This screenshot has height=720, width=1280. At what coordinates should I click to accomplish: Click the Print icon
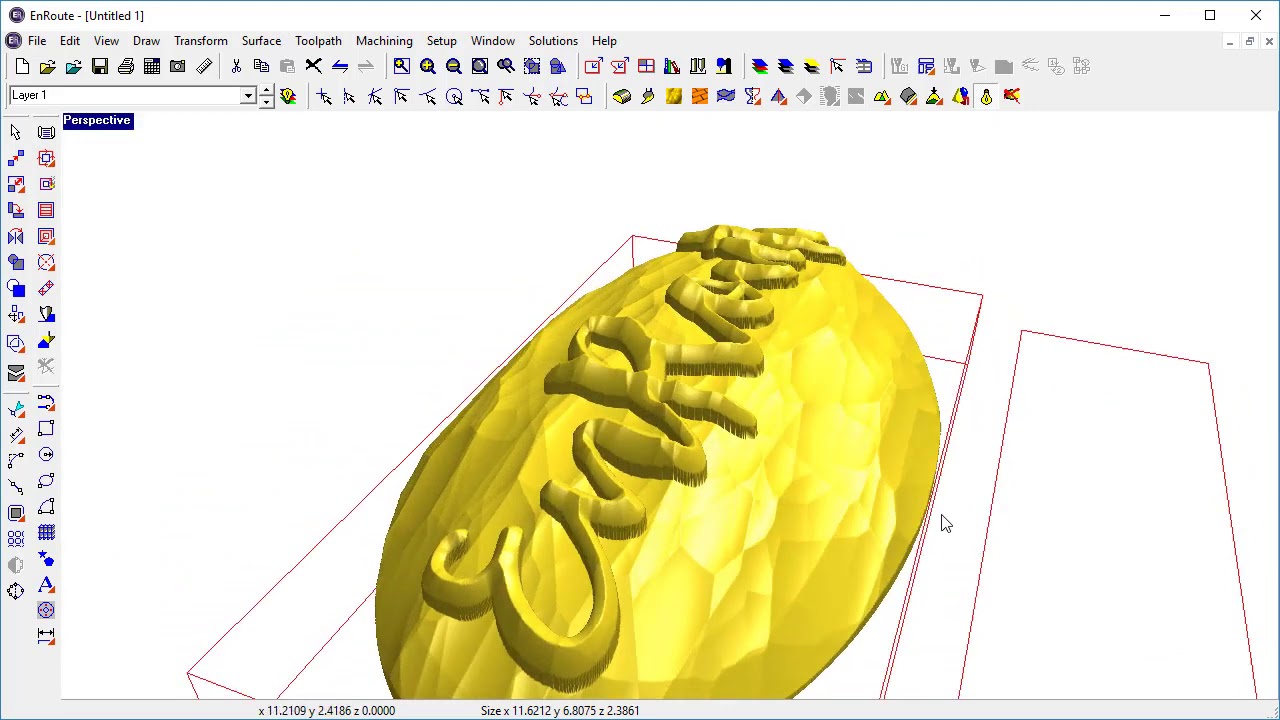point(126,66)
